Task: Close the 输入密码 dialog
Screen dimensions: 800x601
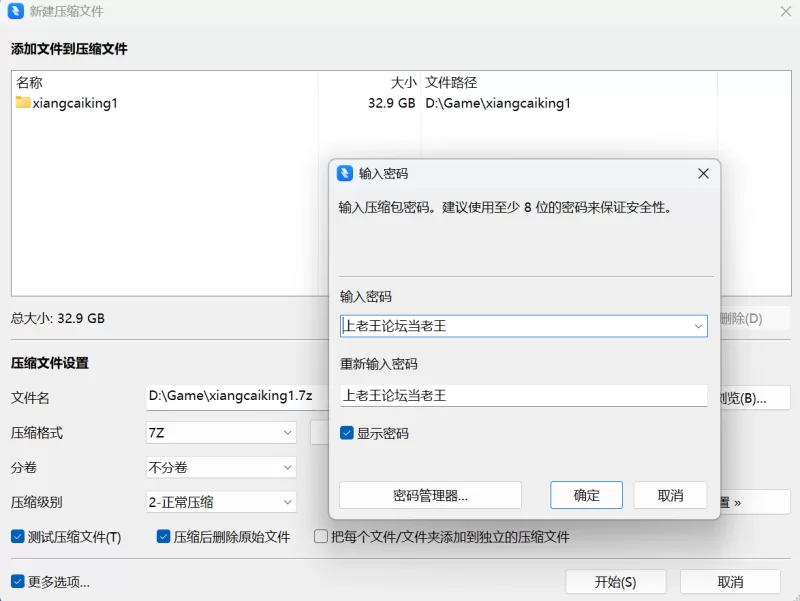Action: pyautogui.click(x=704, y=173)
